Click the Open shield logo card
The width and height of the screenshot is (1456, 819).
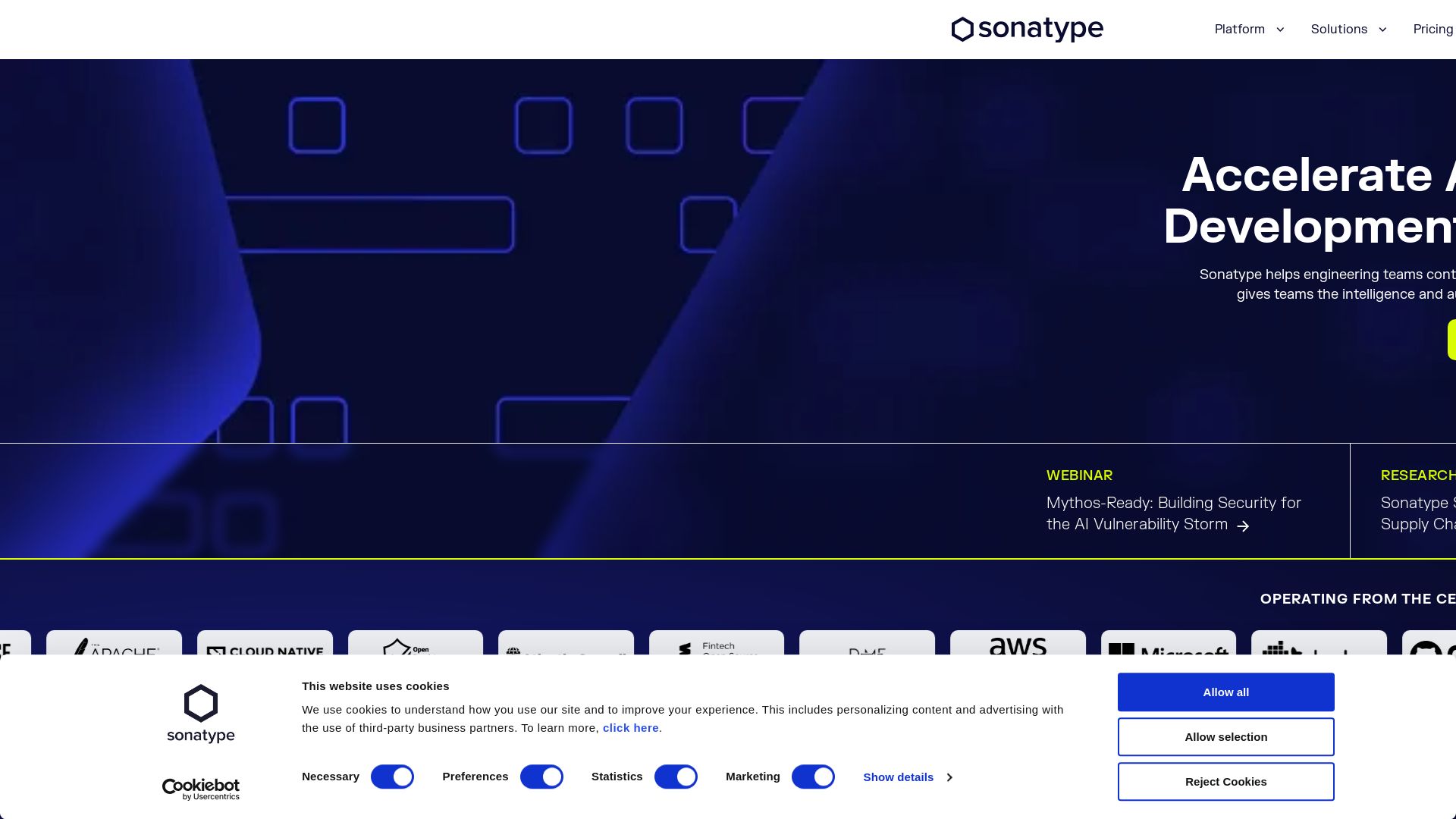coord(416,643)
